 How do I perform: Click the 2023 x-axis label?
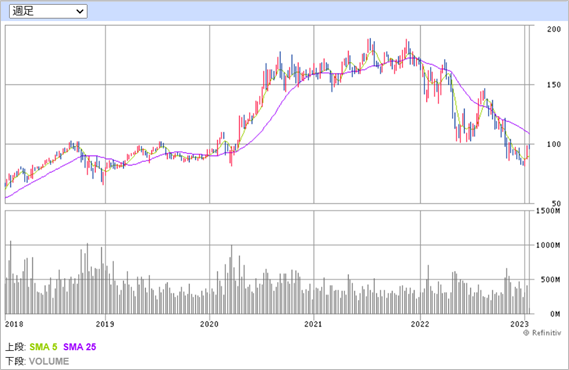(x=519, y=324)
